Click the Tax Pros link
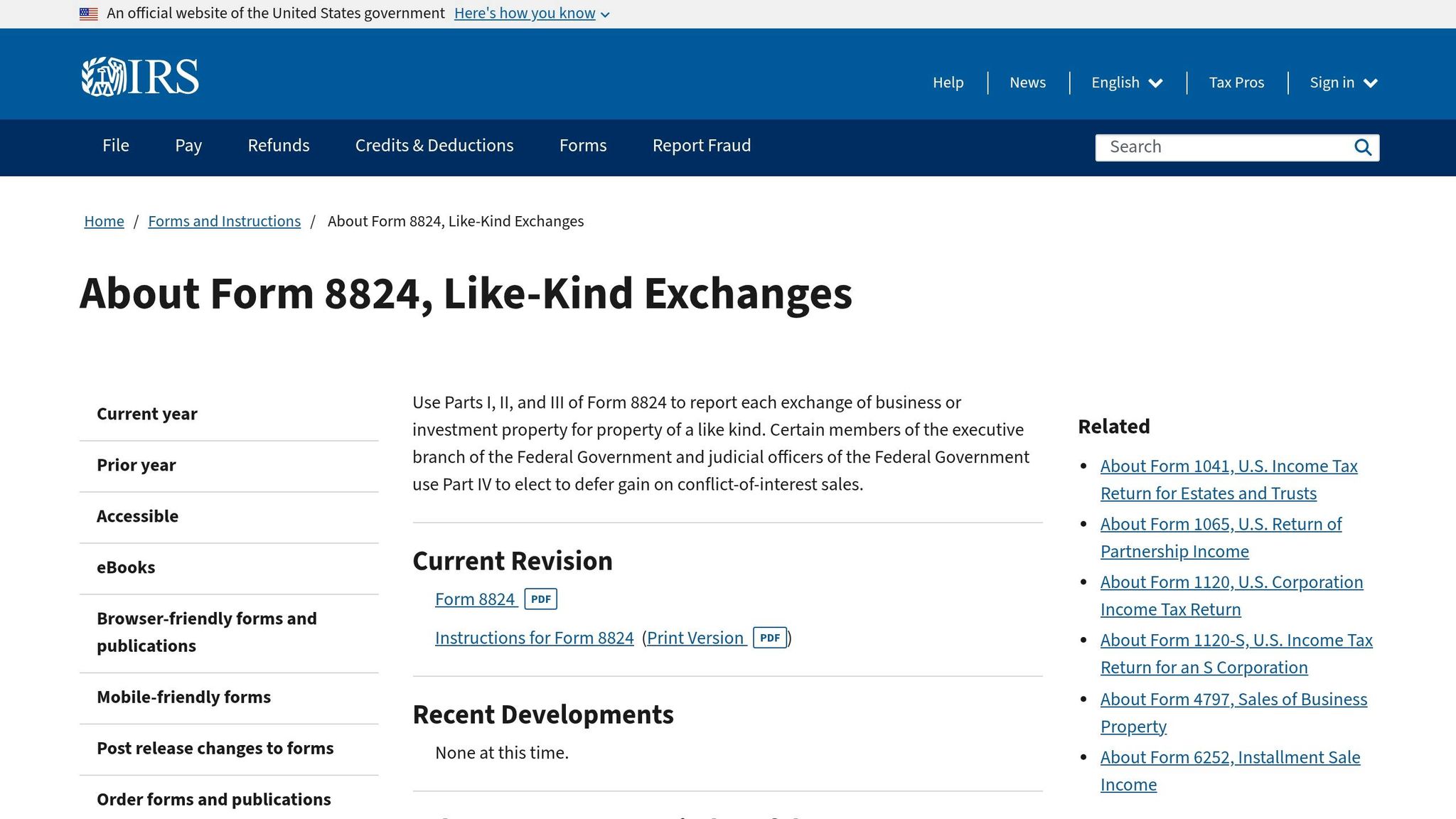1456x819 pixels. pos(1236,82)
